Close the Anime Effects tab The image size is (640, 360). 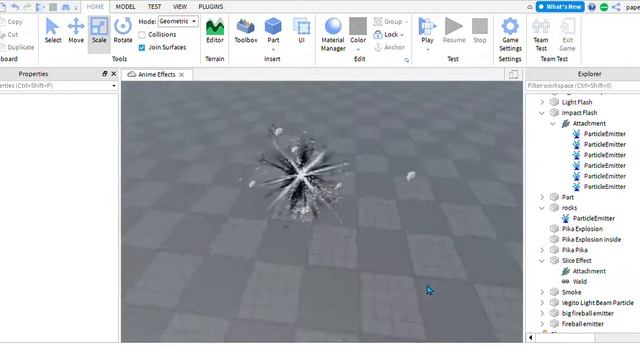[x=182, y=75]
